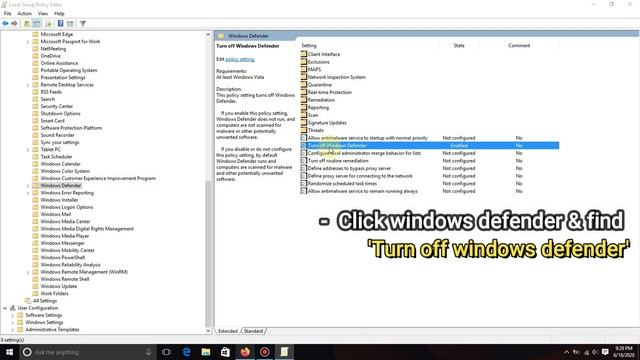Image resolution: width=640 pixels, height=360 pixels.
Task: Click the blue Help toolbar icon
Action: 60,24
